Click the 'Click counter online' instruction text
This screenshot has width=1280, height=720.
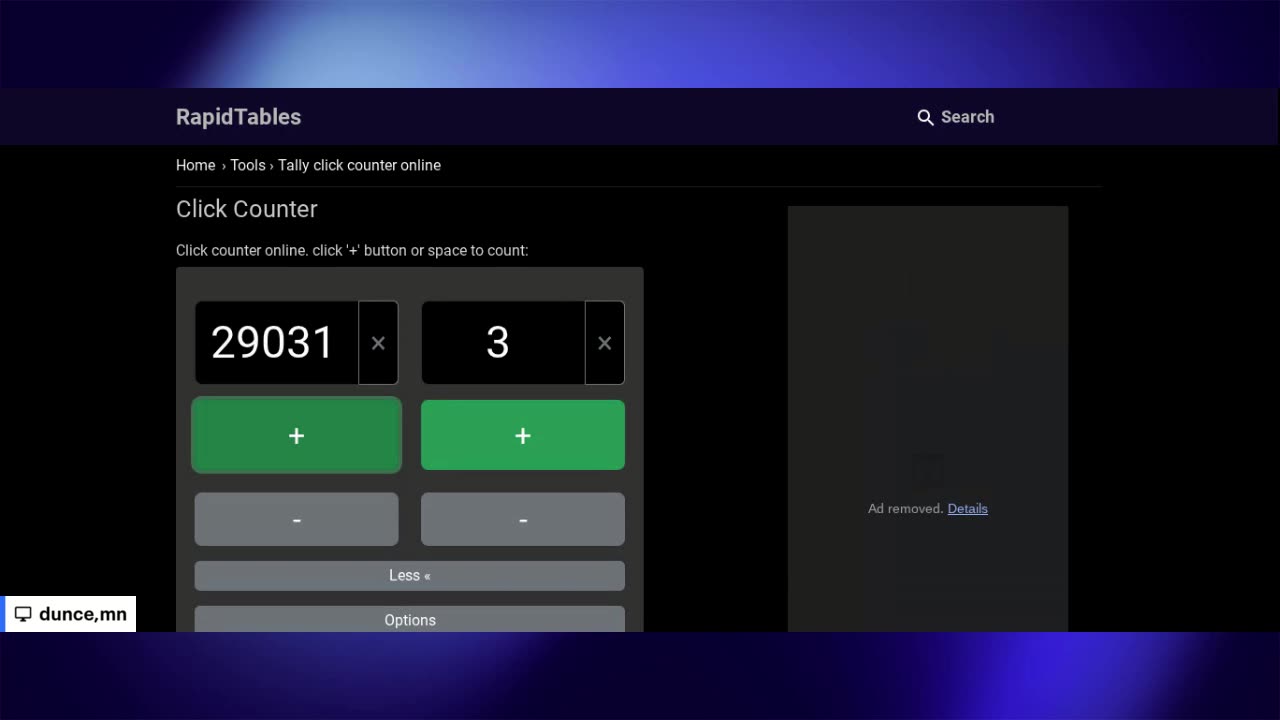click(x=352, y=250)
